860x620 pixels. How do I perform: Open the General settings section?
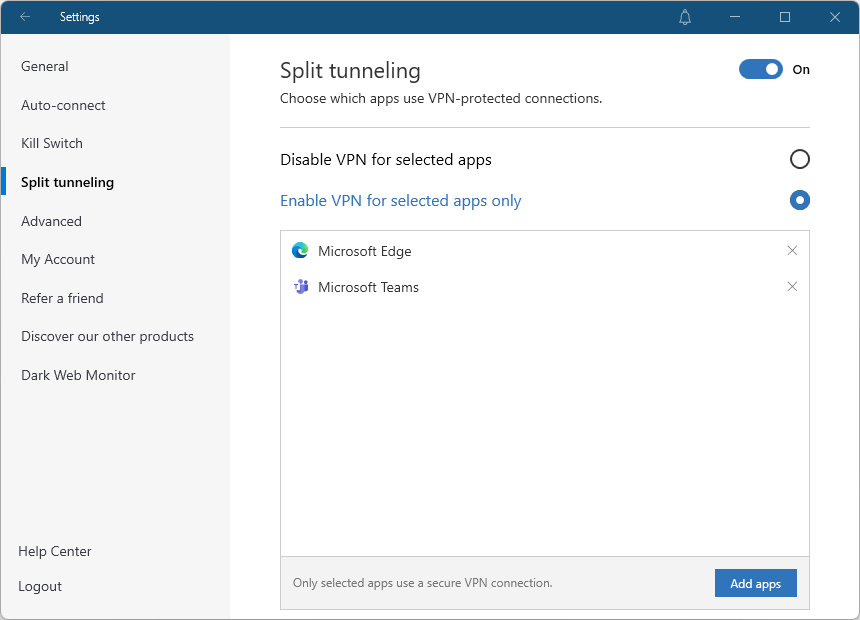point(45,66)
